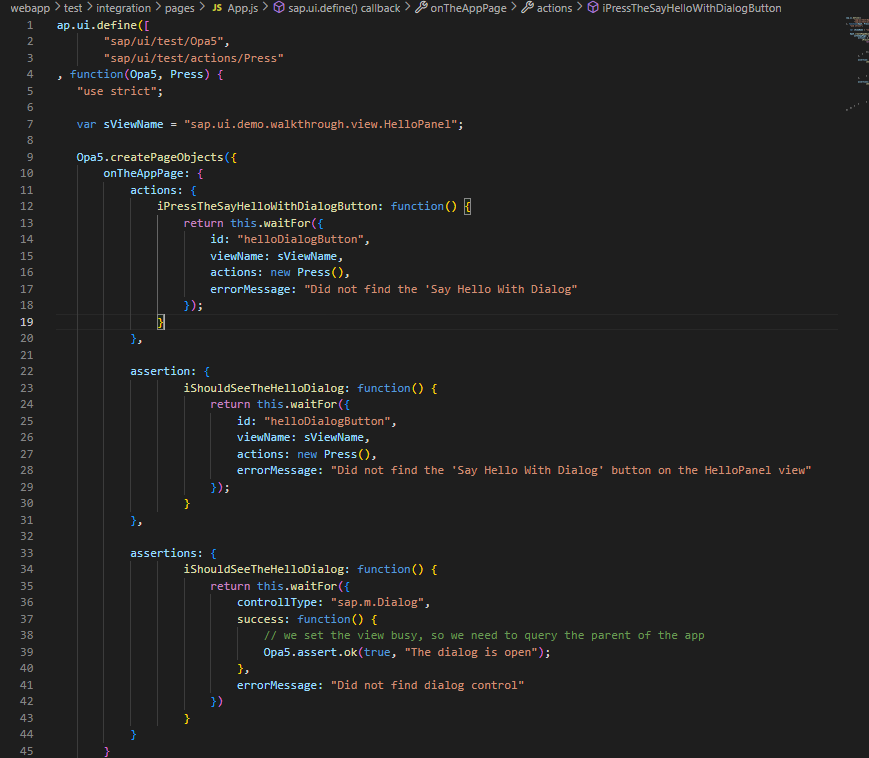869x758 pixels.
Task: Click the comment on line 38
Action: 484,635
